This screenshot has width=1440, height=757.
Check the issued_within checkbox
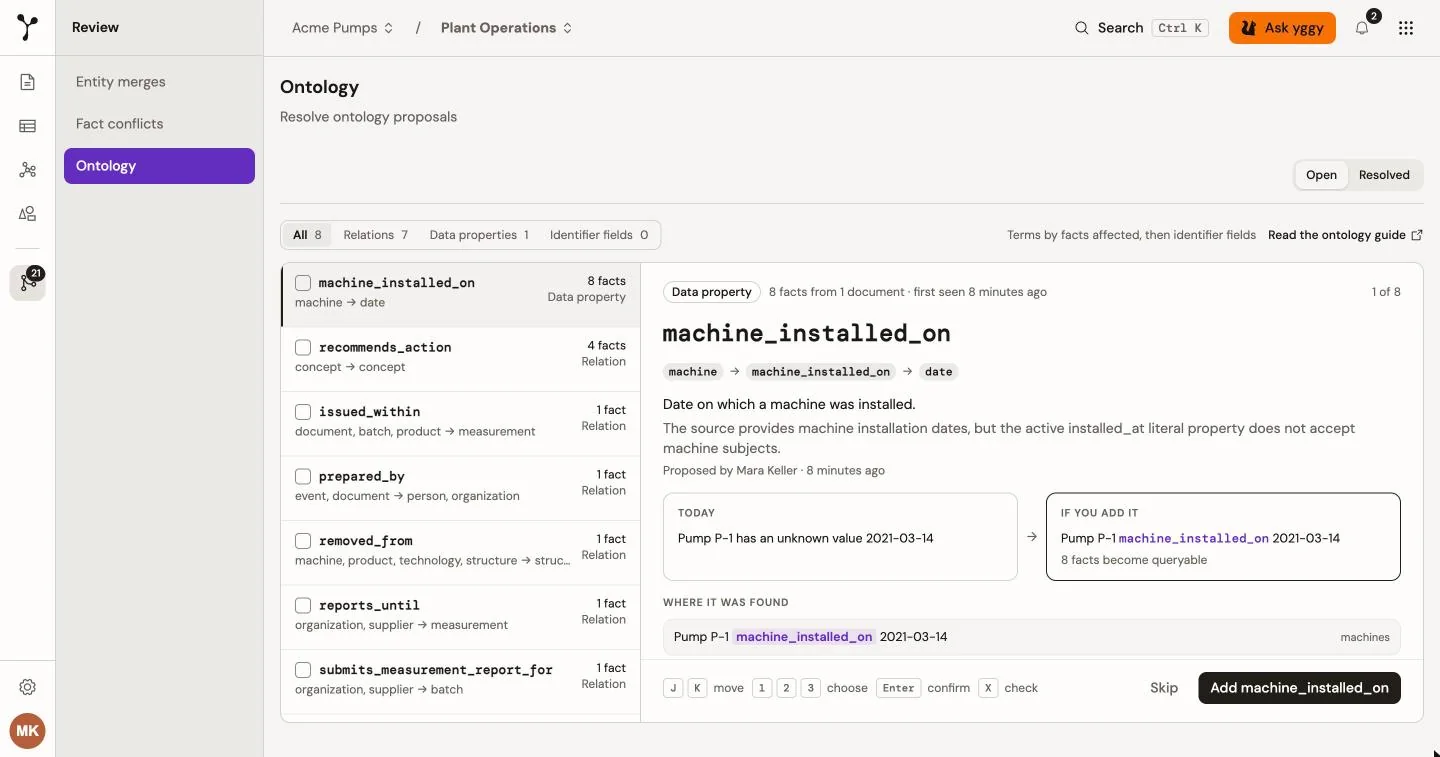coord(303,412)
